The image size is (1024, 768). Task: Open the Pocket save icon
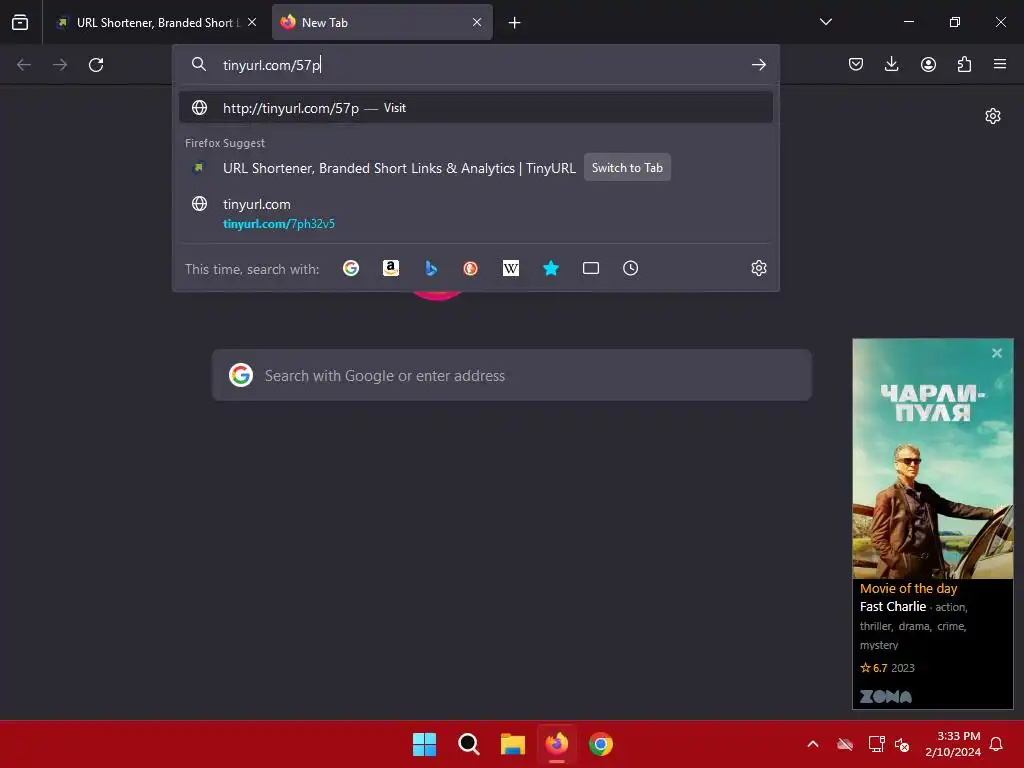point(856,64)
